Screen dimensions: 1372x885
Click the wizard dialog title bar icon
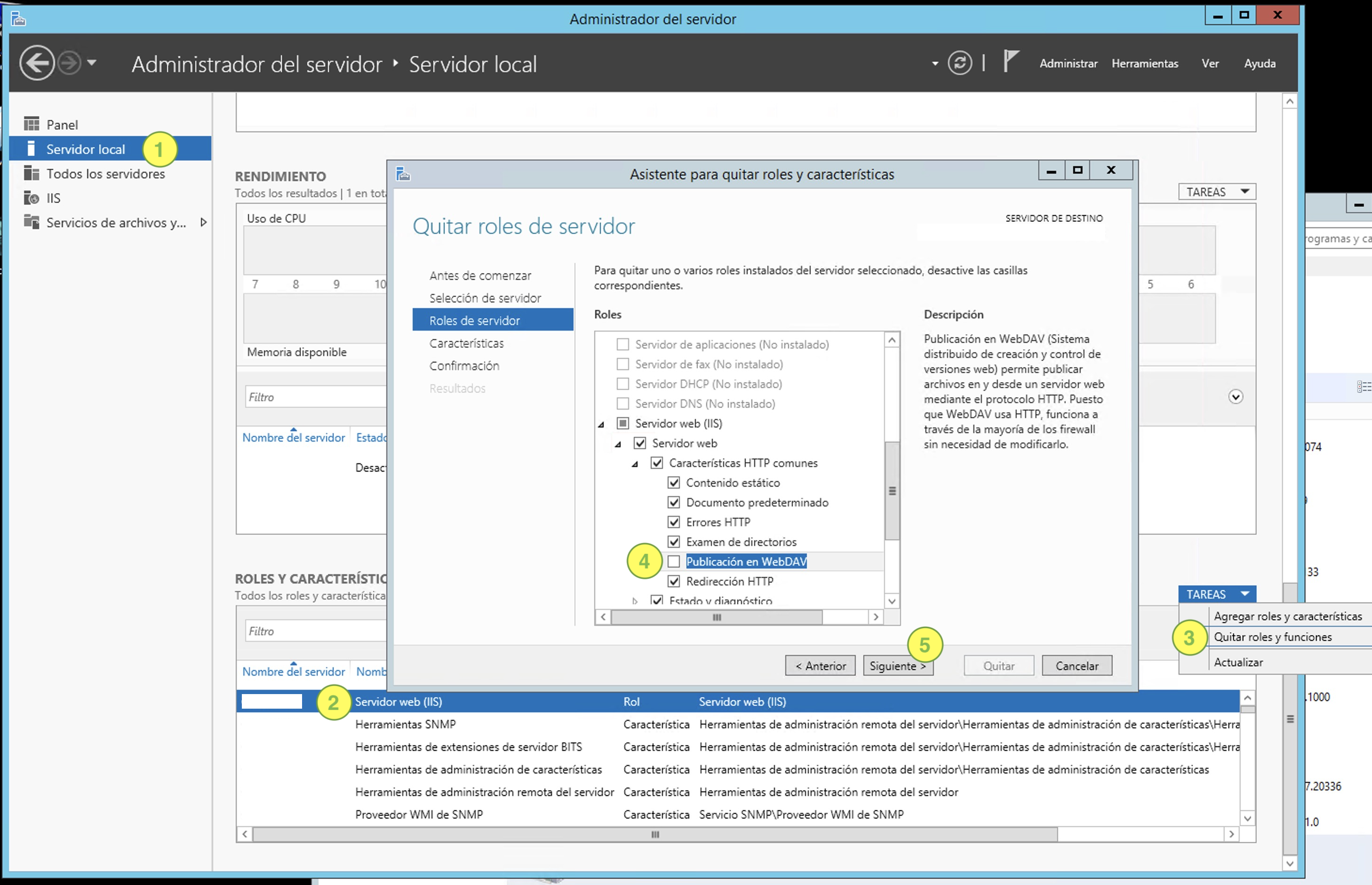(403, 174)
